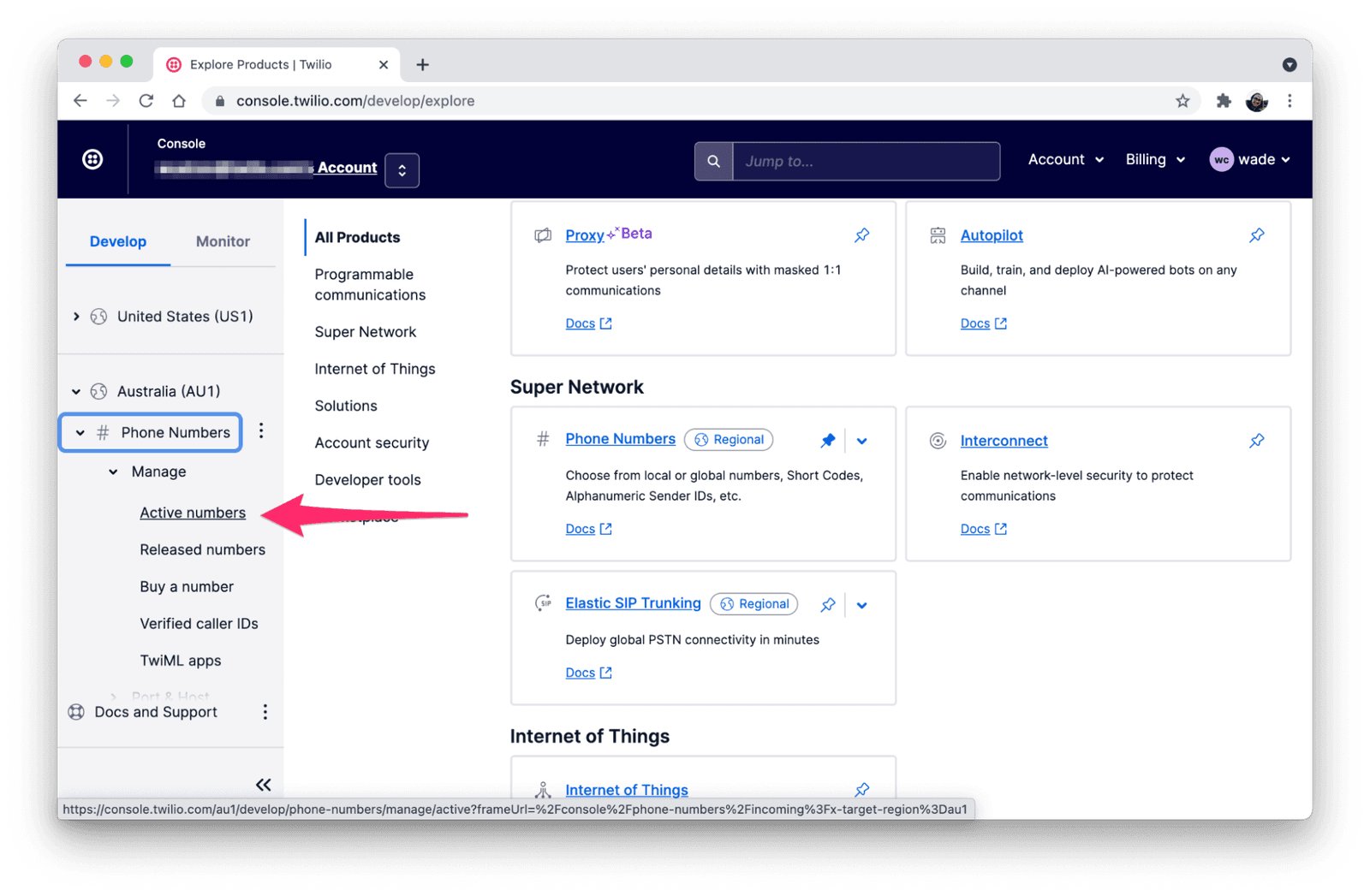Pin the Proxy product card
Viewport: 1370px width, 896px height.
[861, 235]
